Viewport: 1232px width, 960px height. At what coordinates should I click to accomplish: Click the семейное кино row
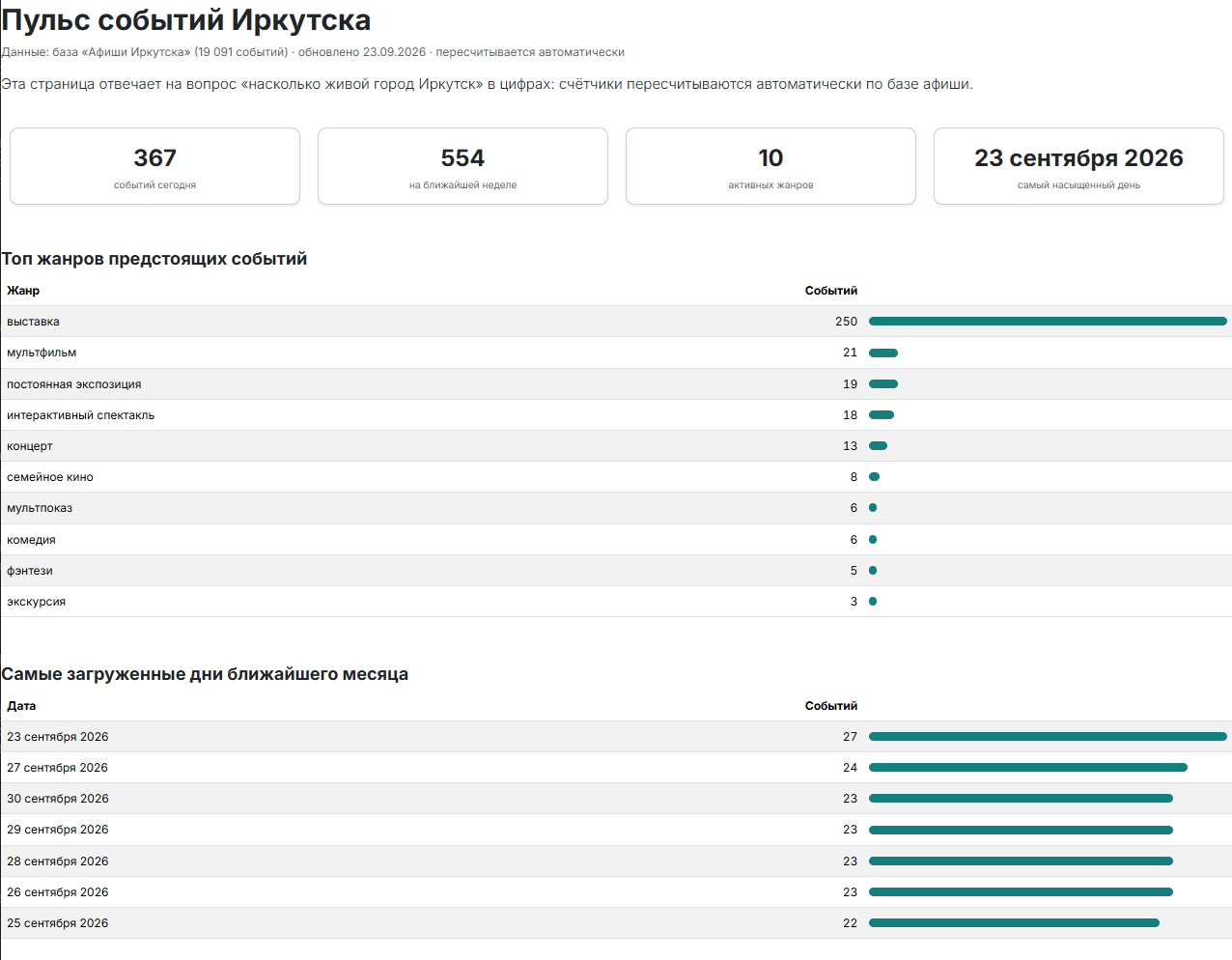pyautogui.click(x=616, y=476)
